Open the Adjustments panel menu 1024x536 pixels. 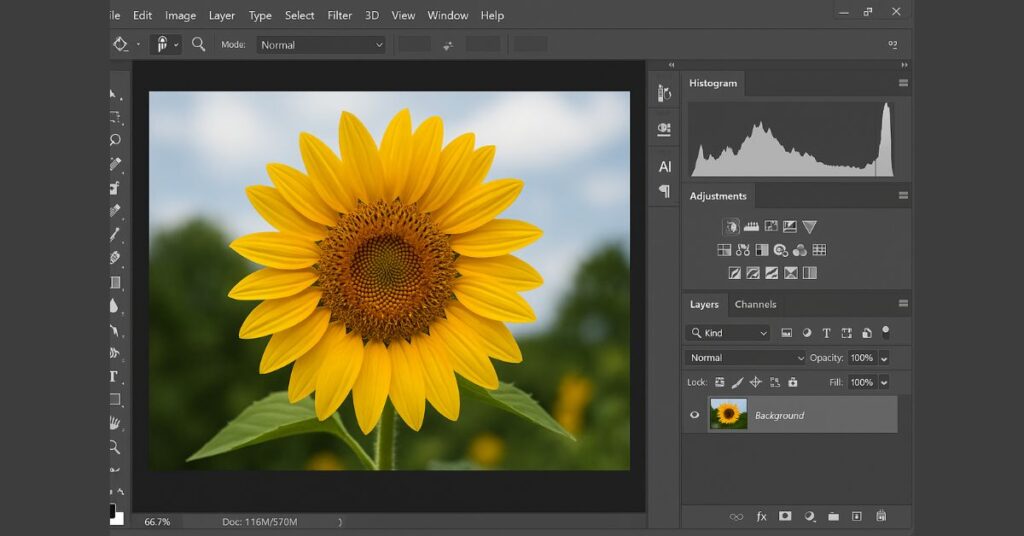[x=903, y=195]
